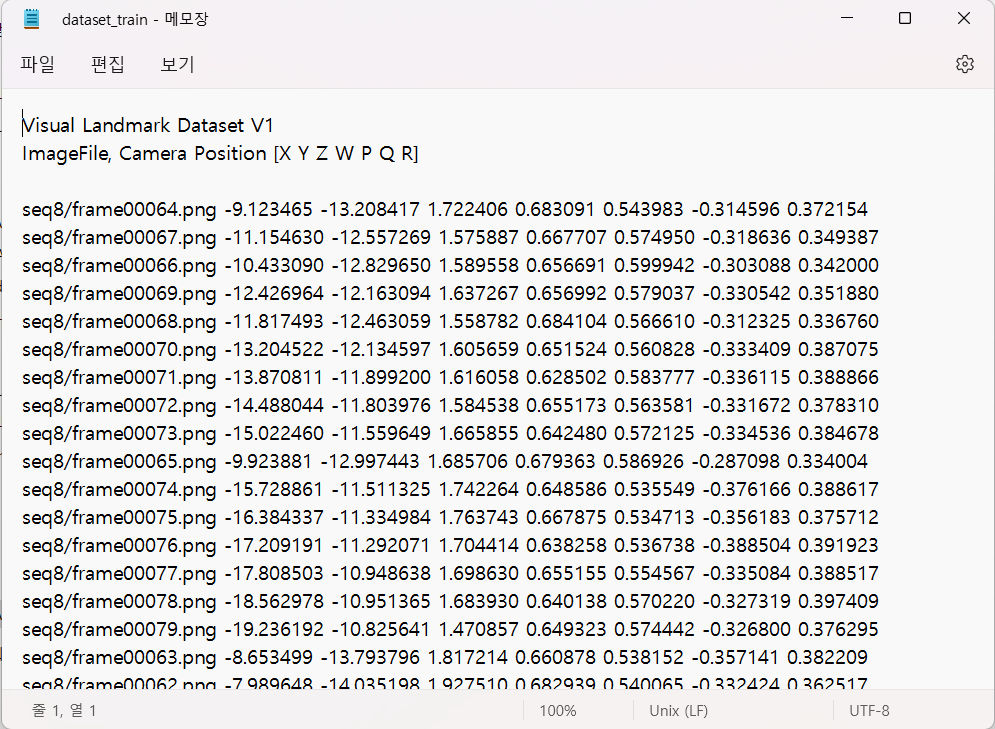The height and width of the screenshot is (729, 995).
Task: Click the value -13.204522
Action: [x=274, y=350]
